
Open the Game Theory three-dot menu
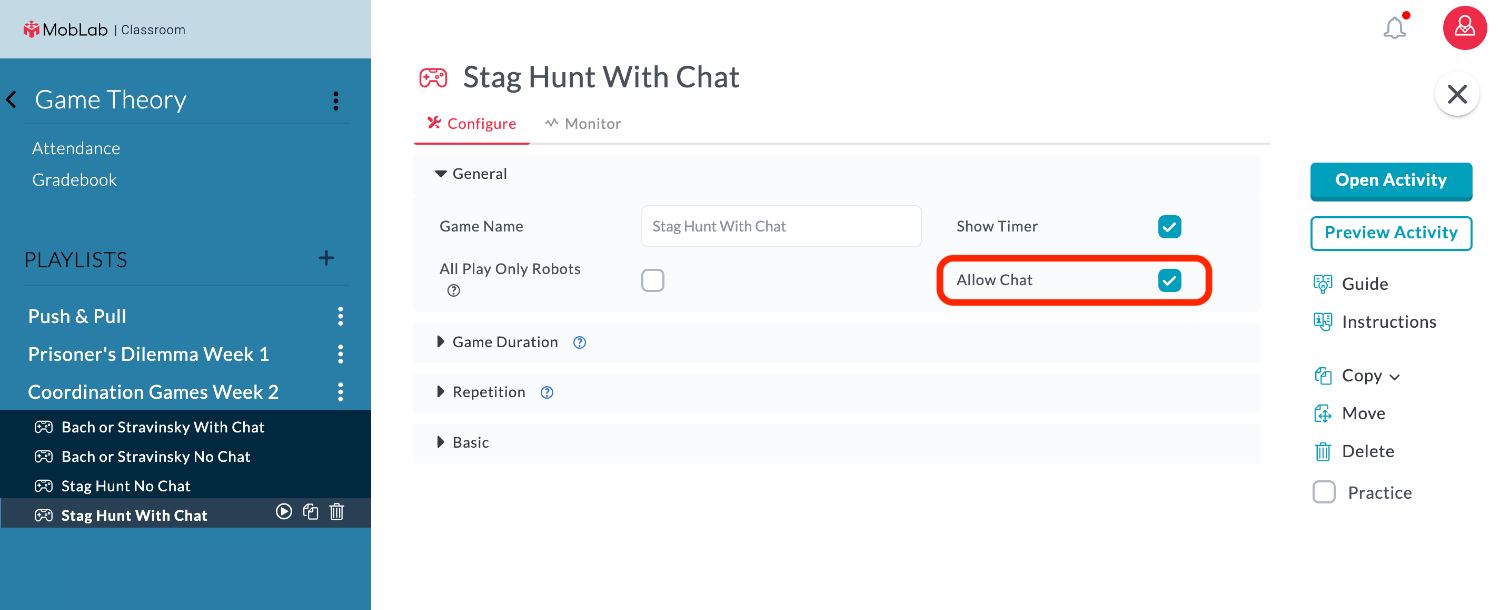pos(336,100)
